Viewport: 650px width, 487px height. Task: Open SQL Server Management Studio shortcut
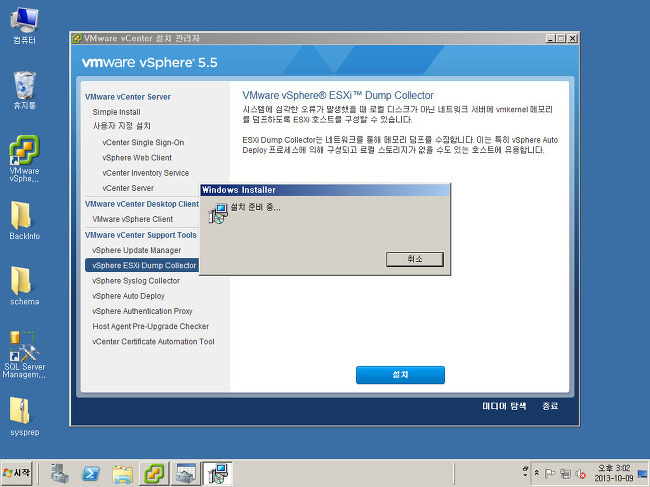click(24, 355)
